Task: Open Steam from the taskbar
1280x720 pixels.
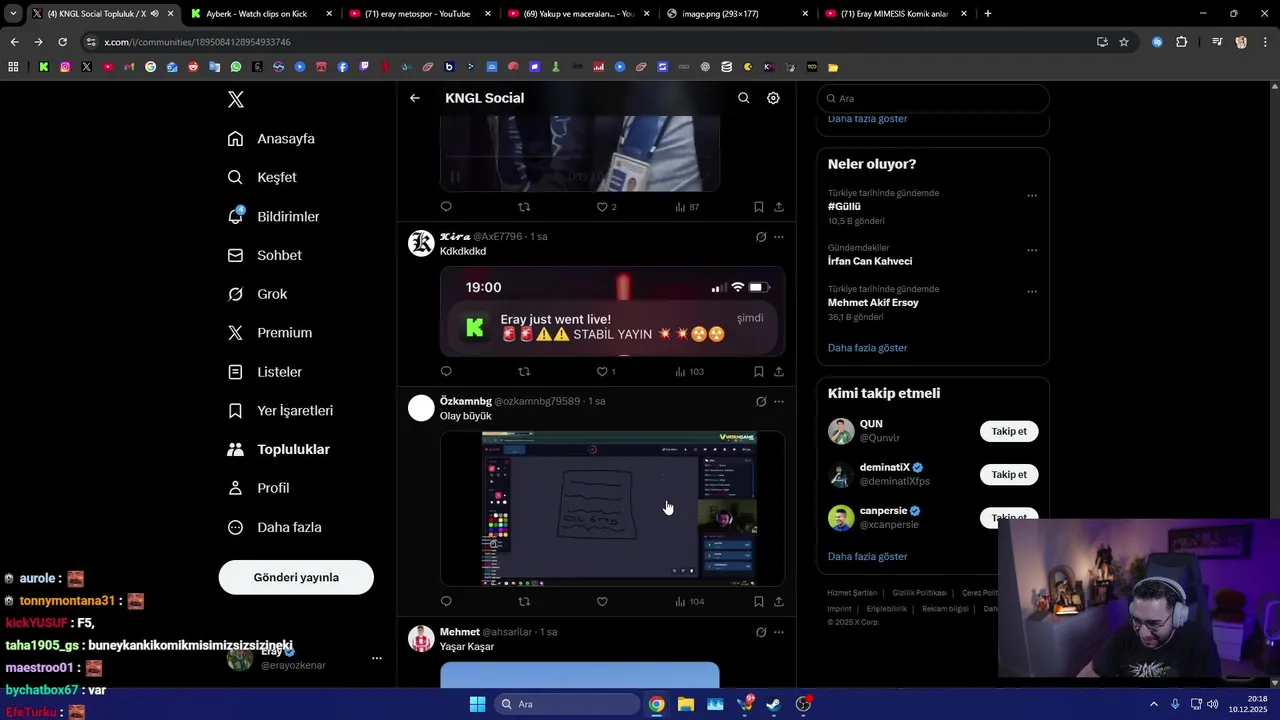Action: (x=774, y=704)
